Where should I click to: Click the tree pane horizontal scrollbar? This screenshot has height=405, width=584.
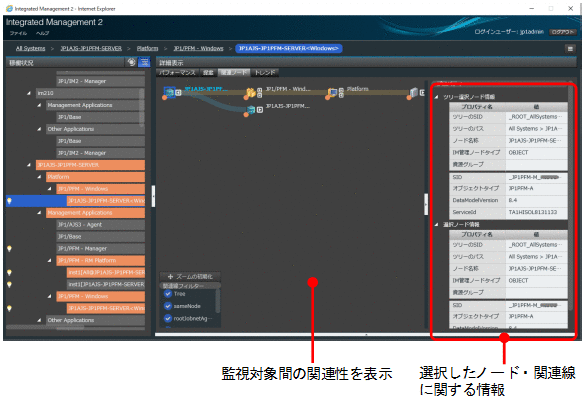click(45, 328)
